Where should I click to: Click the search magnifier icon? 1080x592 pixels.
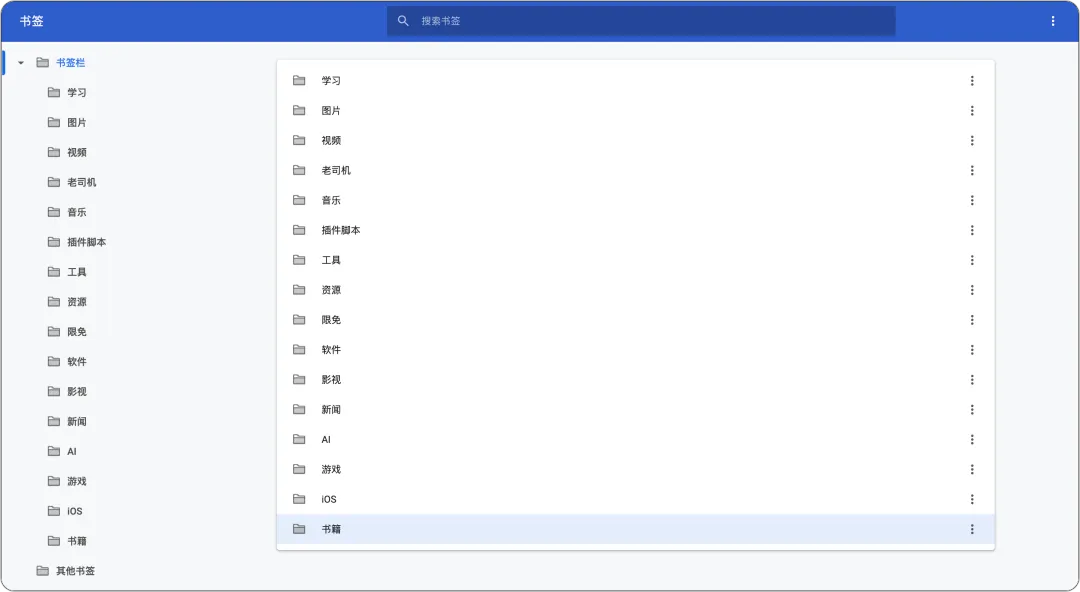click(x=403, y=21)
